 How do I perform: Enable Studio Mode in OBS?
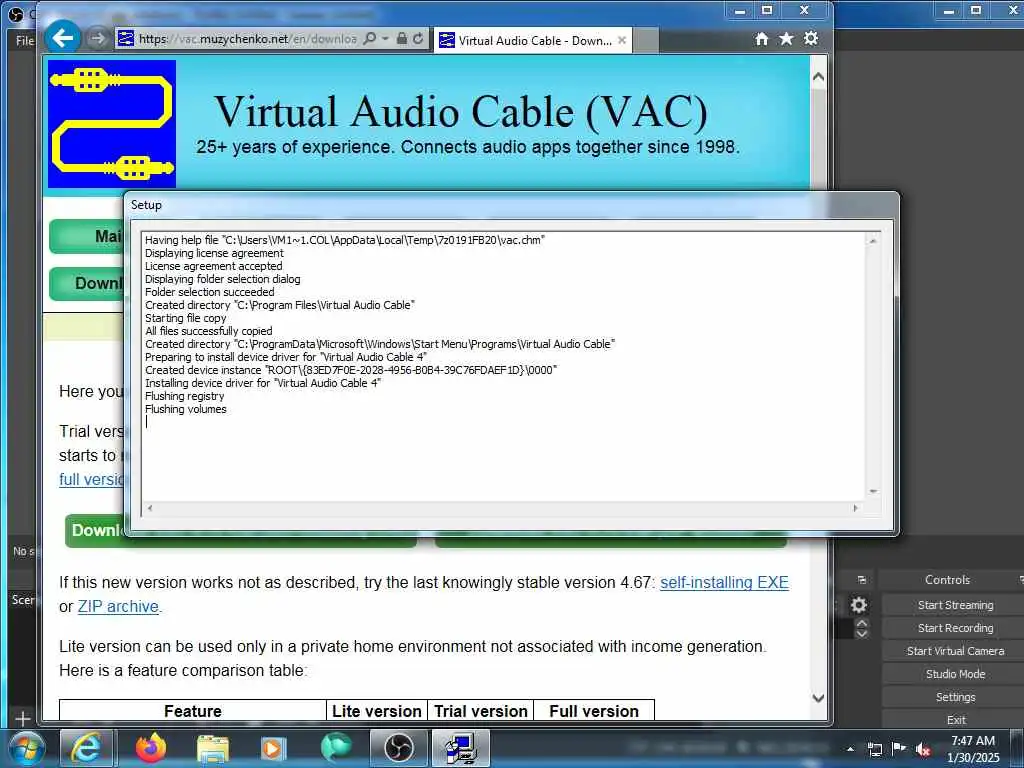click(955, 673)
